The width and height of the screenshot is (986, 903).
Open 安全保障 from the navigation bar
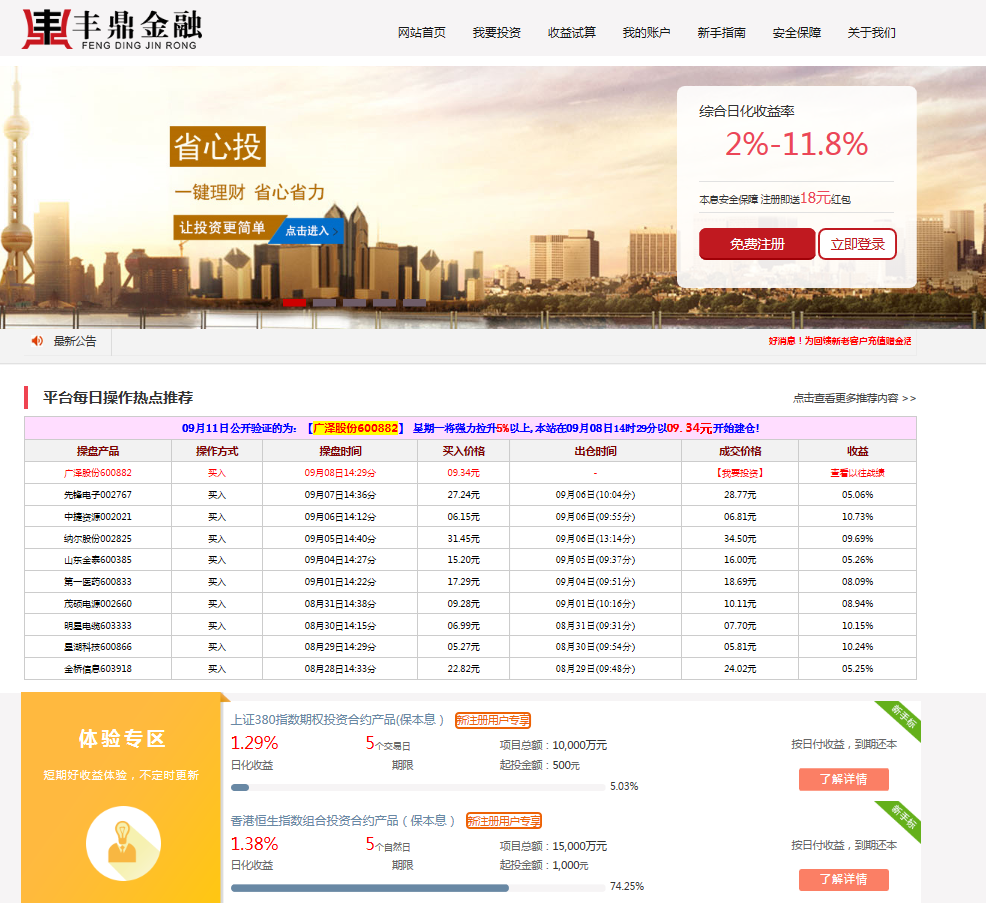point(796,32)
